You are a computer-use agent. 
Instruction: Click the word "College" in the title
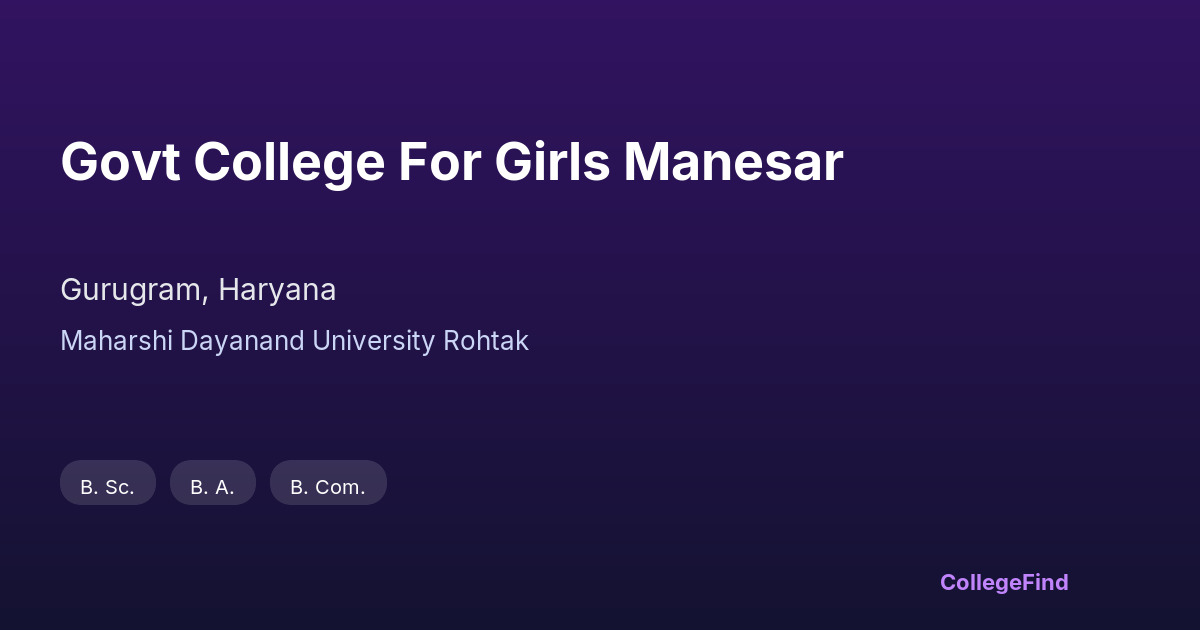(x=289, y=162)
